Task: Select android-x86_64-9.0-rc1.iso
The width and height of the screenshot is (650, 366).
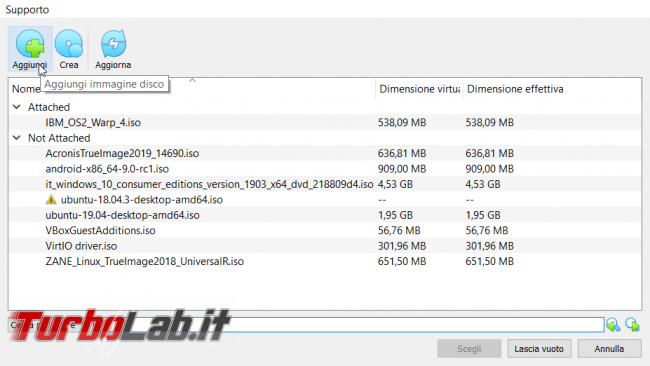Action: [107, 169]
